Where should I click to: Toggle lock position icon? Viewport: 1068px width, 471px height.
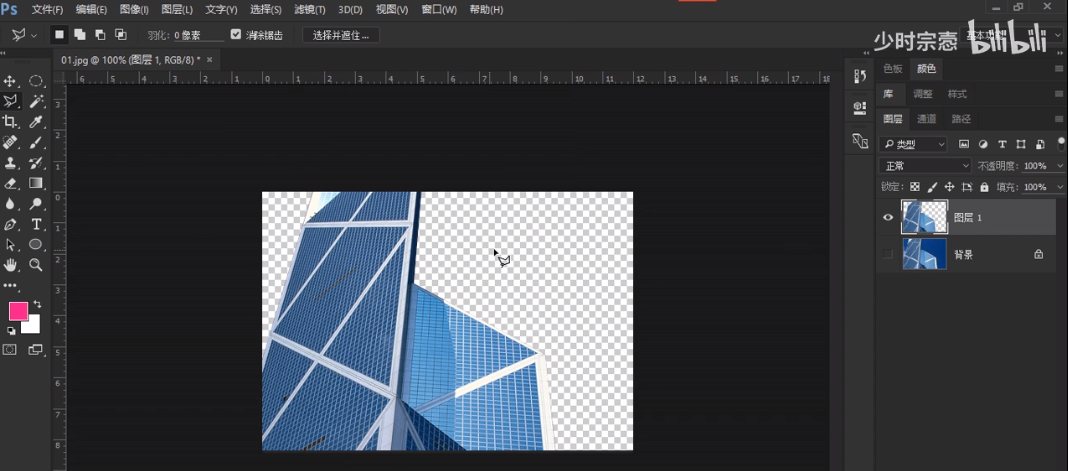click(949, 186)
